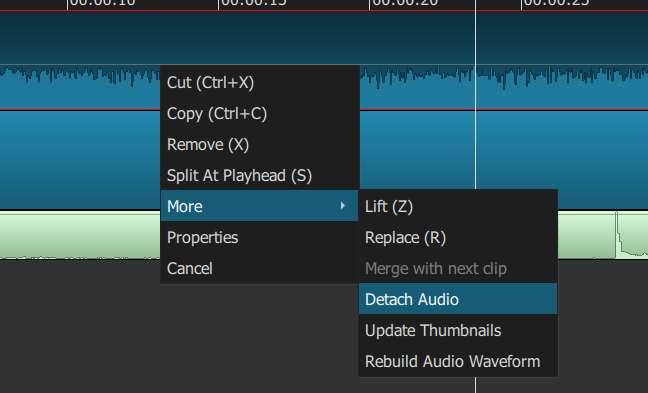This screenshot has height=393, width=648.
Task: Cancel the context menu
Action: (259, 268)
